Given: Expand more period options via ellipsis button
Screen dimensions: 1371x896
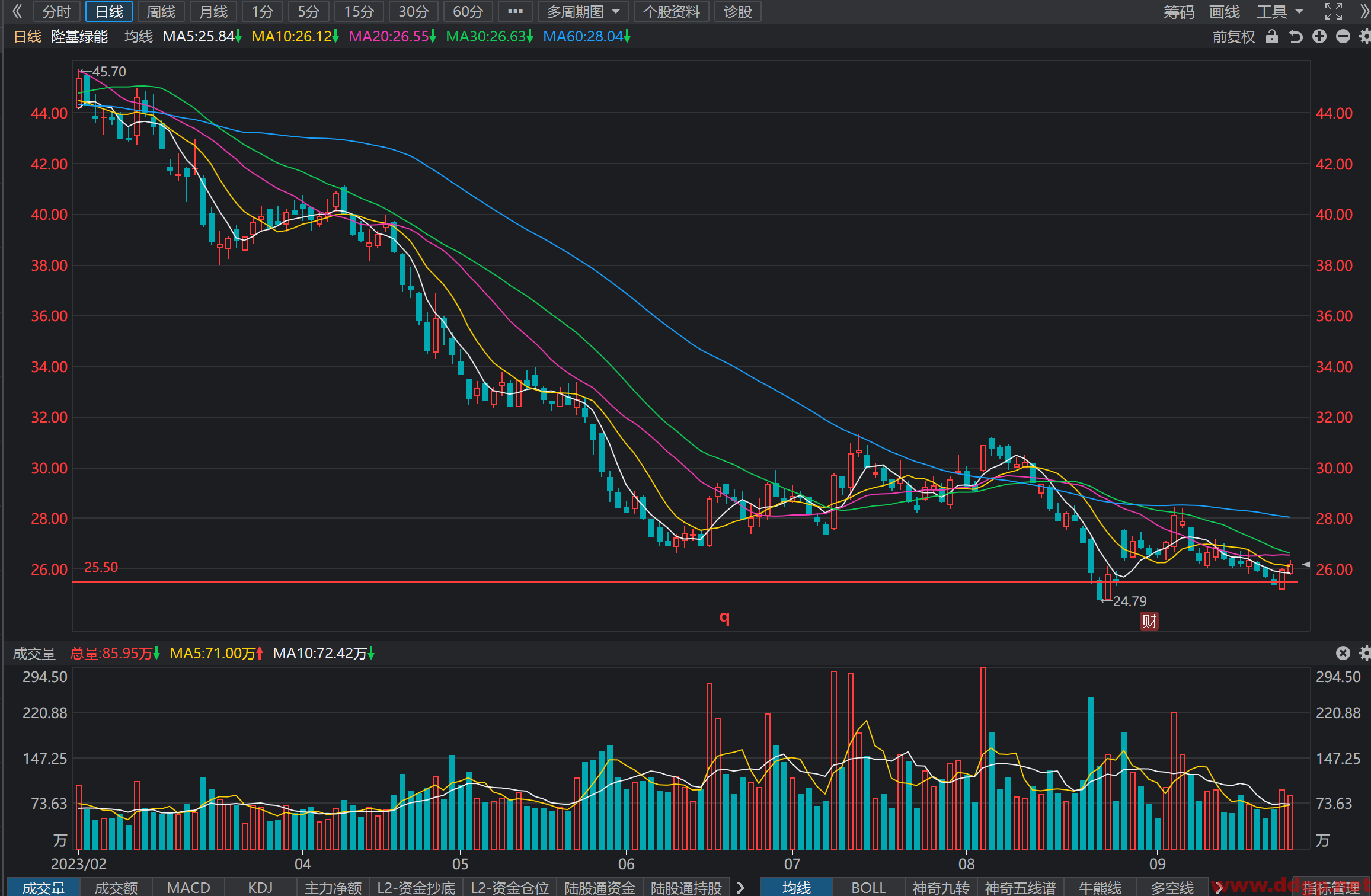Looking at the screenshot, I should (x=515, y=12).
